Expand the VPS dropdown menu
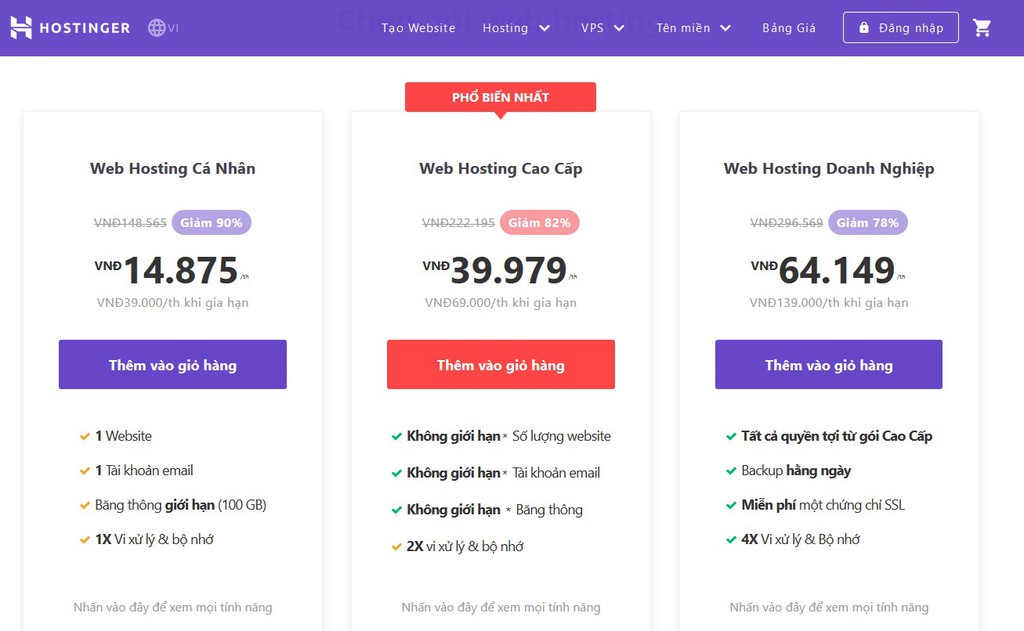1024x631 pixels. [603, 28]
